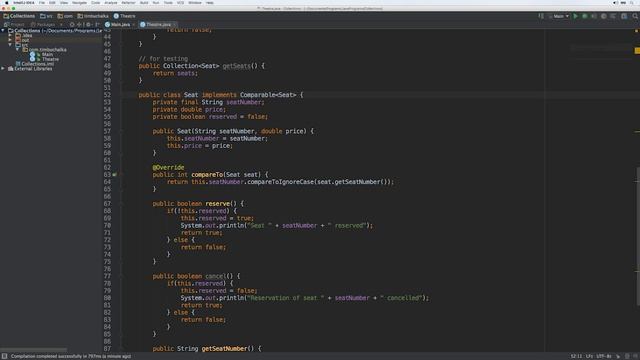Expand the out folder

tap(11, 40)
